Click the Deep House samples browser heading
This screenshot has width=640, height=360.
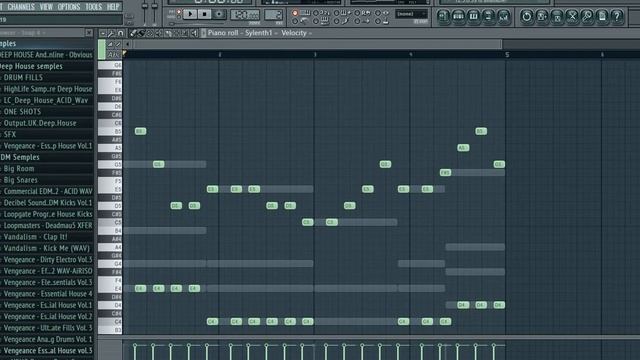(x=32, y=66)
